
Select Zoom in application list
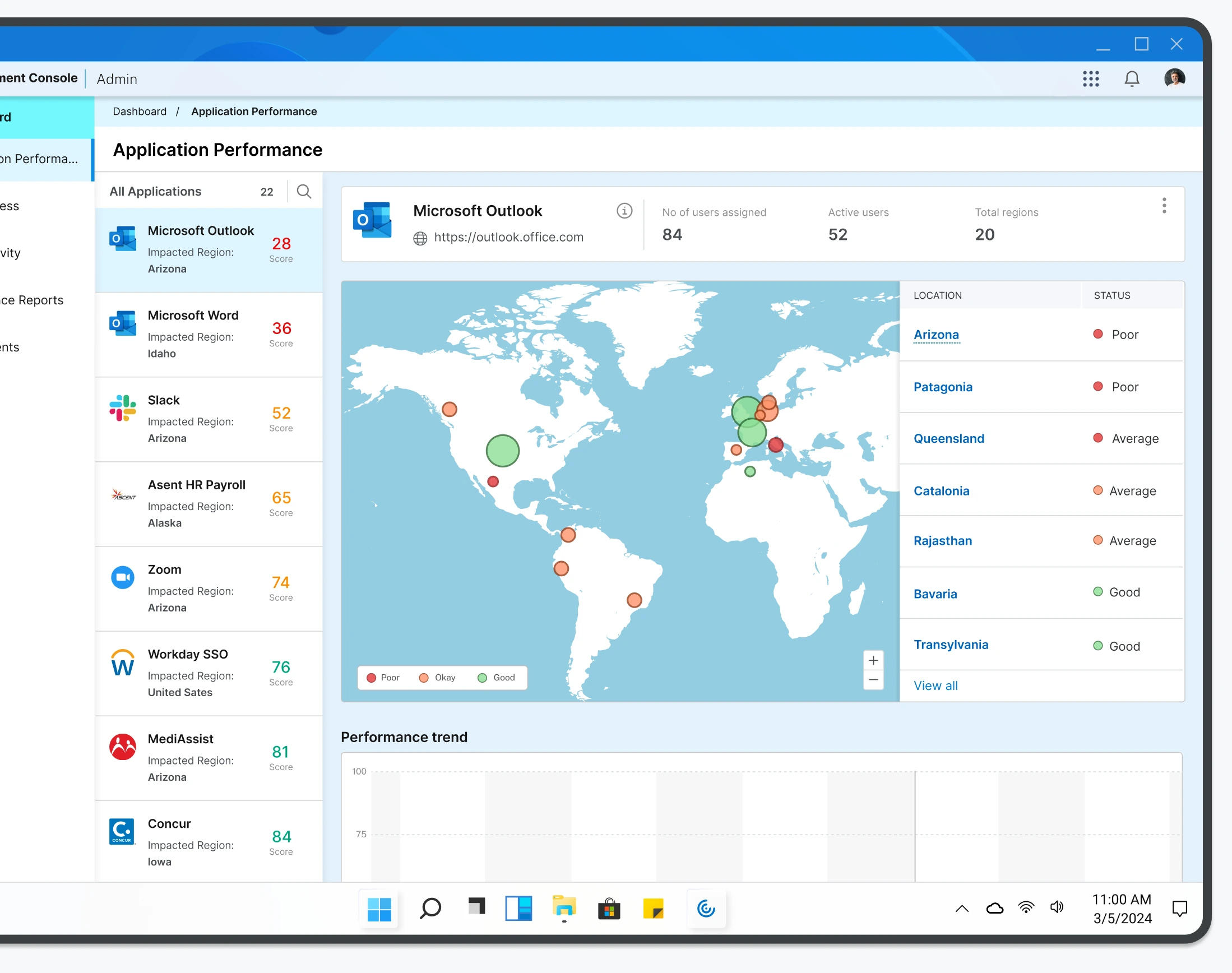tap(209, 590)
